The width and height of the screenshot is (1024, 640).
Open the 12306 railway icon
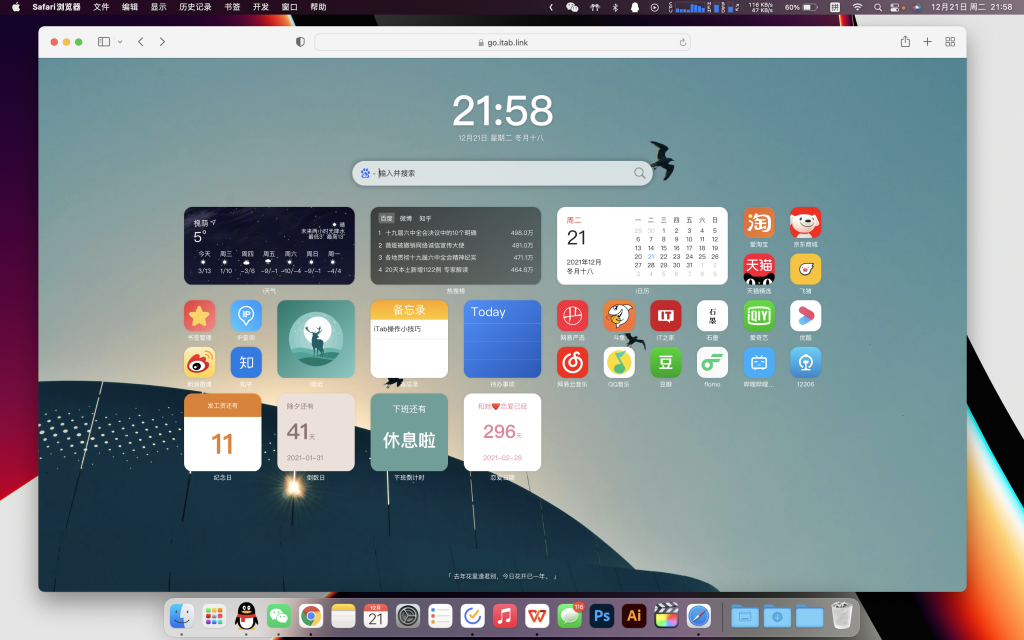805,362
